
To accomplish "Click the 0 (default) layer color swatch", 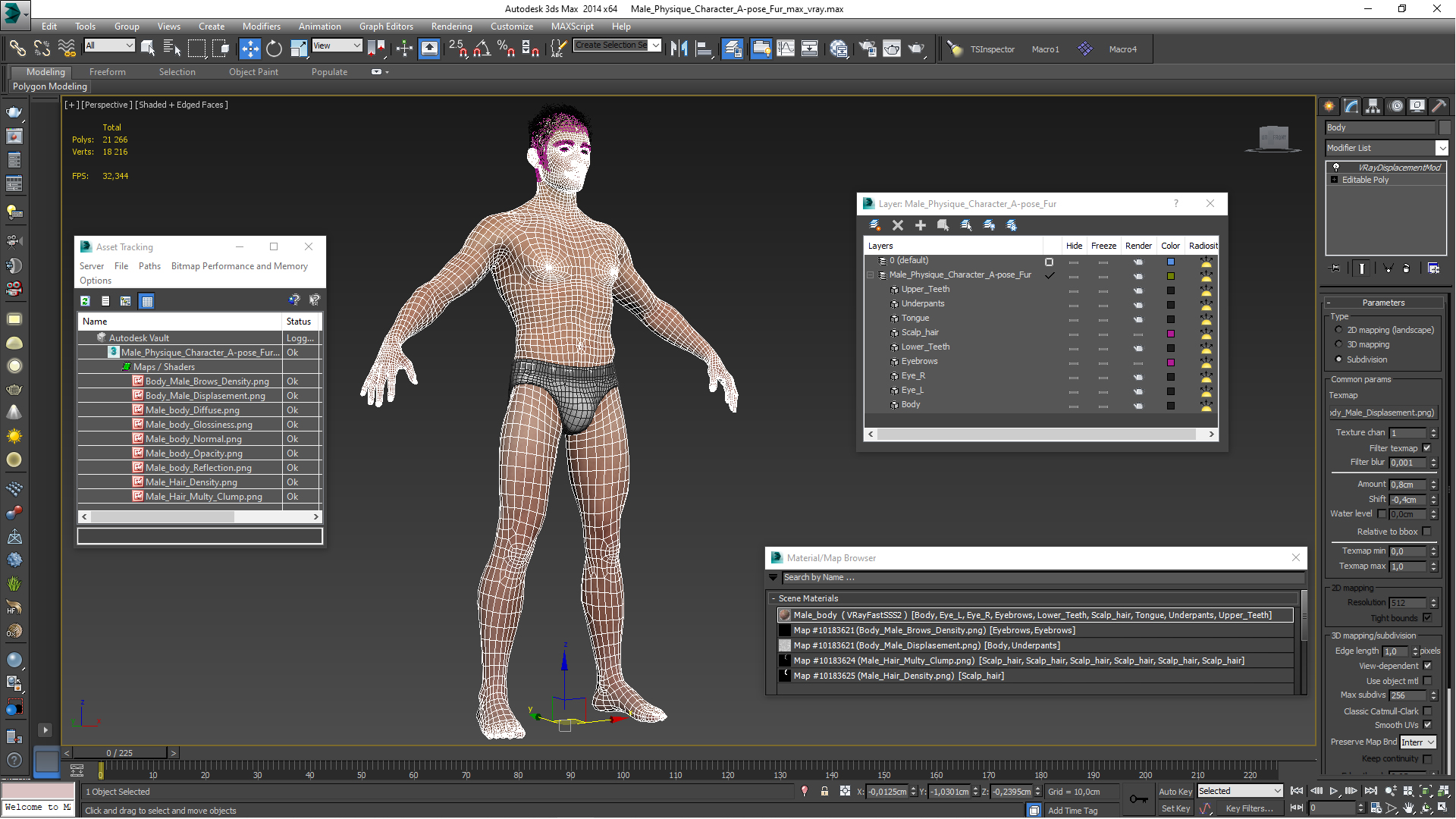I will tap(1171, 262).
